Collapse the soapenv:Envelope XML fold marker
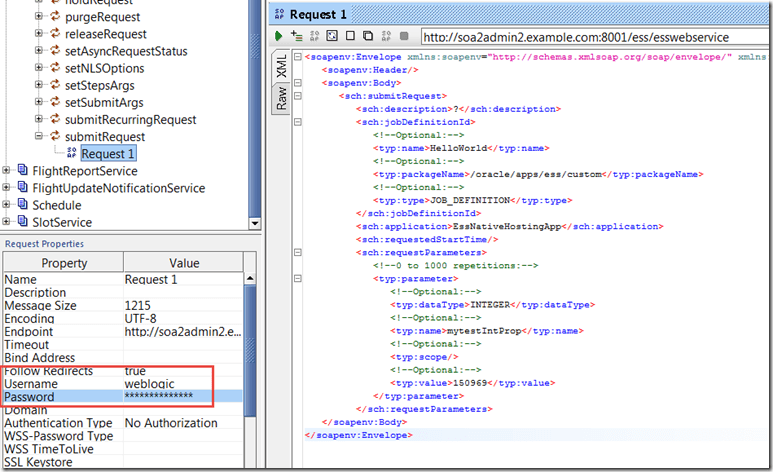The image size is (773, 472). 297,58
